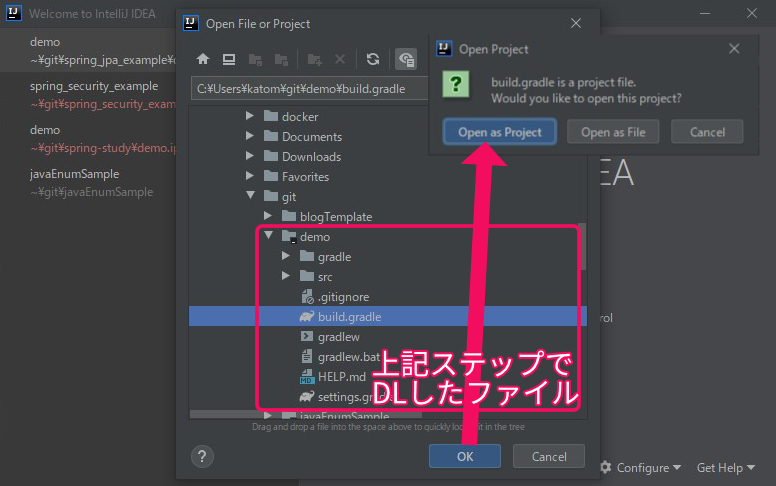Click the file path input field
The width and height of the screenshot is (776, 486).
tap(310, 89)
